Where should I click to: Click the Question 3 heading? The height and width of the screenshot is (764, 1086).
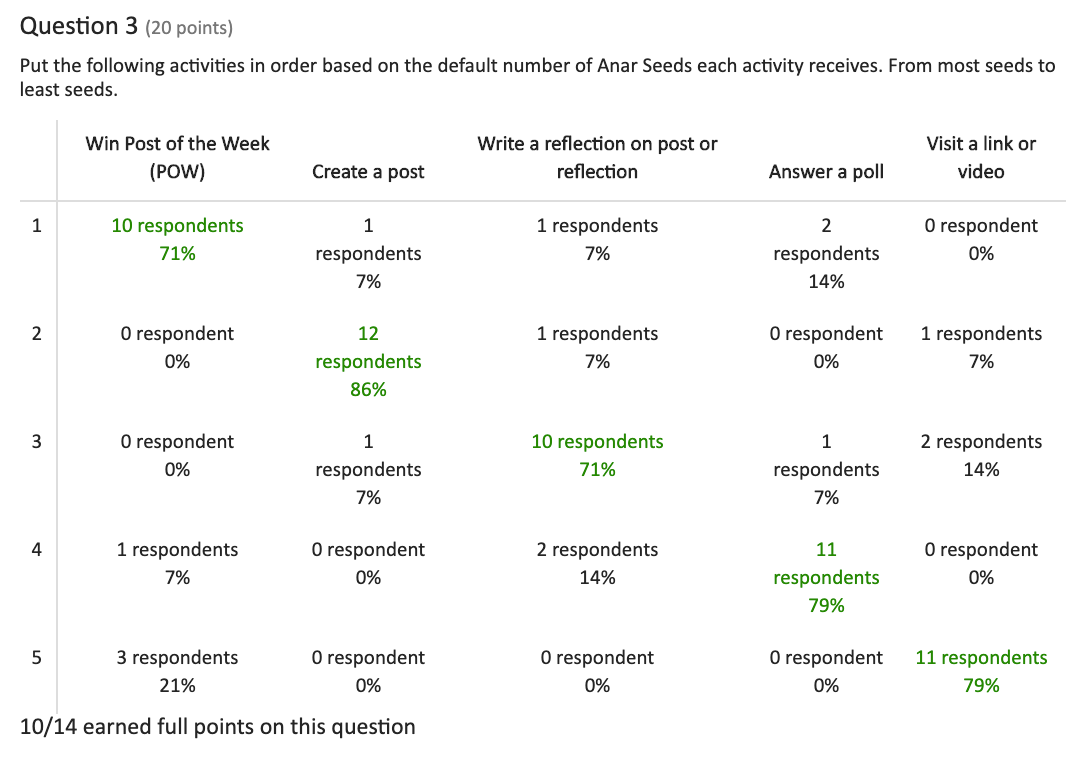pos(78,26)
